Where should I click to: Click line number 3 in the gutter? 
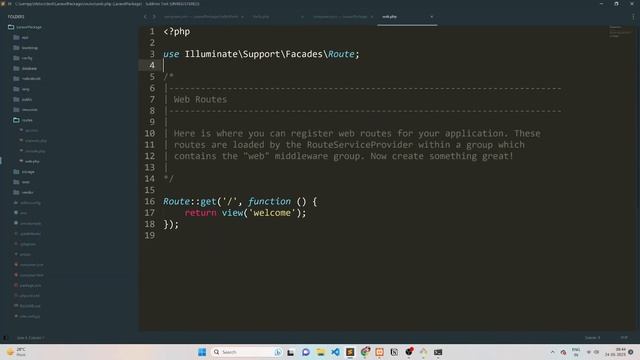(152, 54)
